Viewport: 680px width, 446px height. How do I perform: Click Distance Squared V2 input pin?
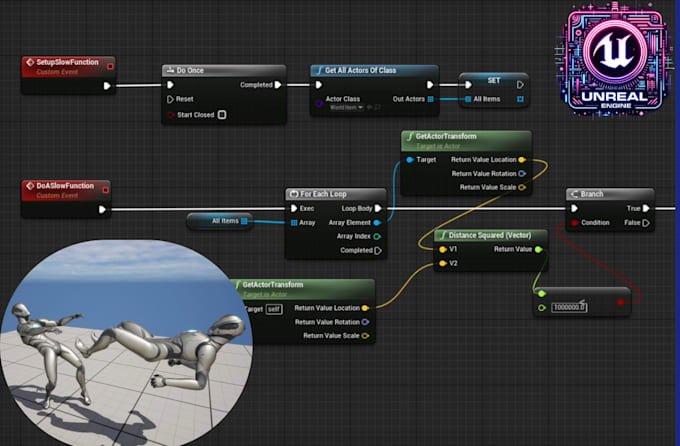pos(442,263)
